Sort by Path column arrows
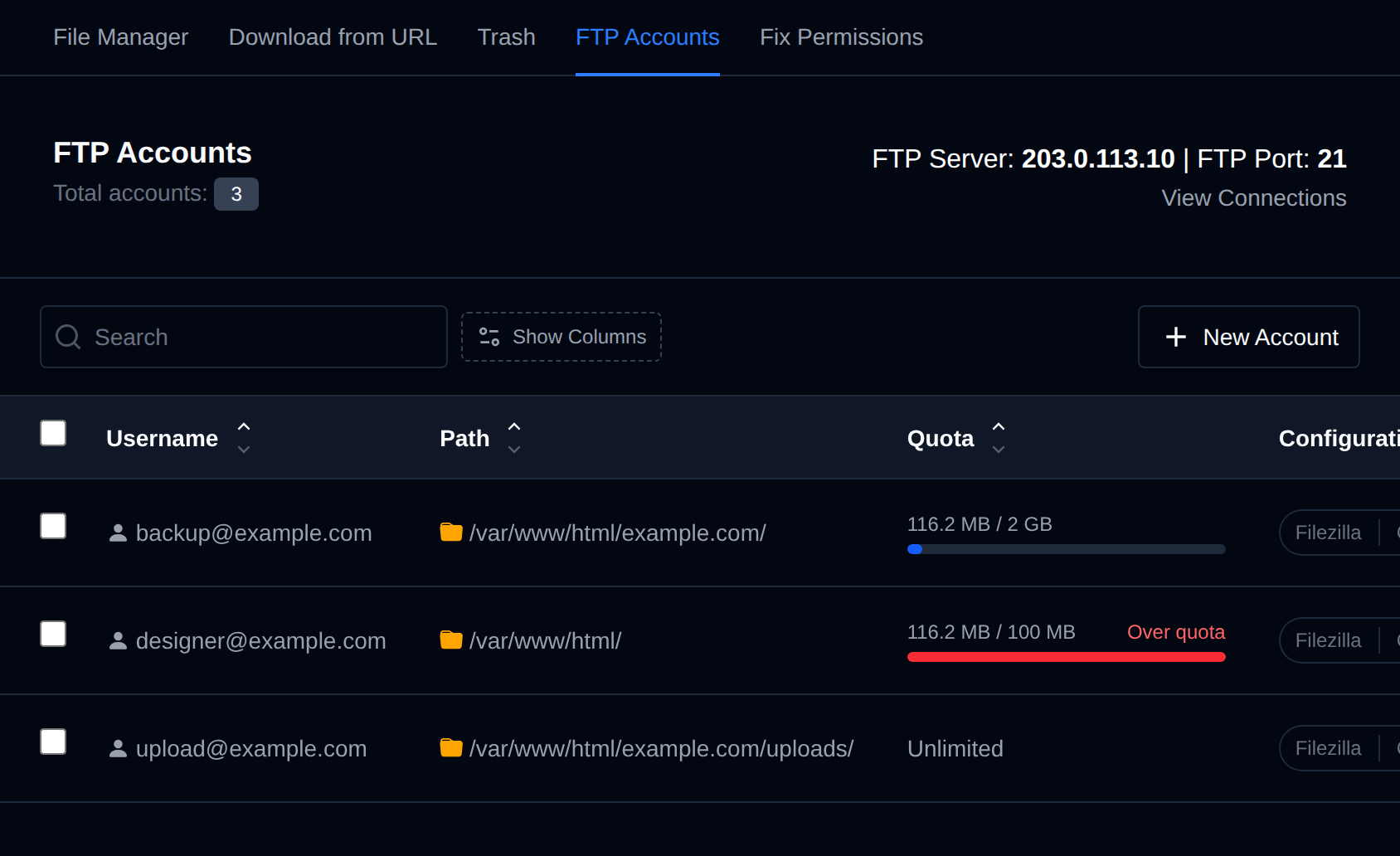 [514, 438]
